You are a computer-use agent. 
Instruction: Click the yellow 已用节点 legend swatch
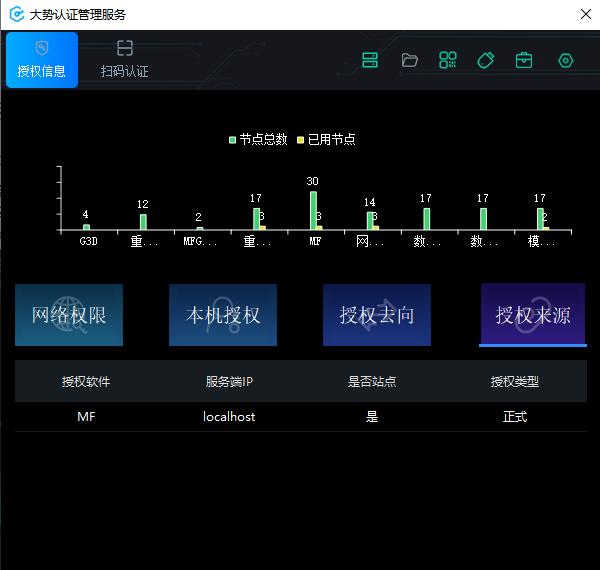point(300,140)
